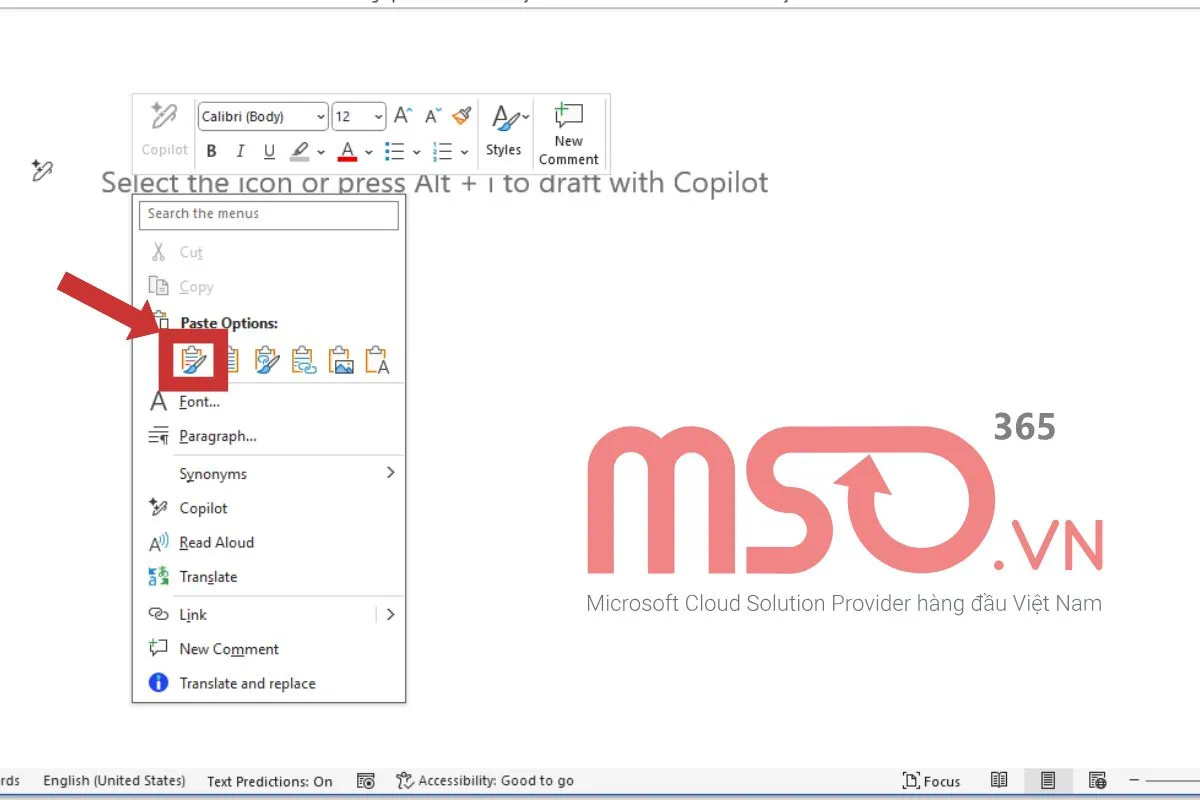
Task: Open the highlight color tool
Action: coord(300,151)
